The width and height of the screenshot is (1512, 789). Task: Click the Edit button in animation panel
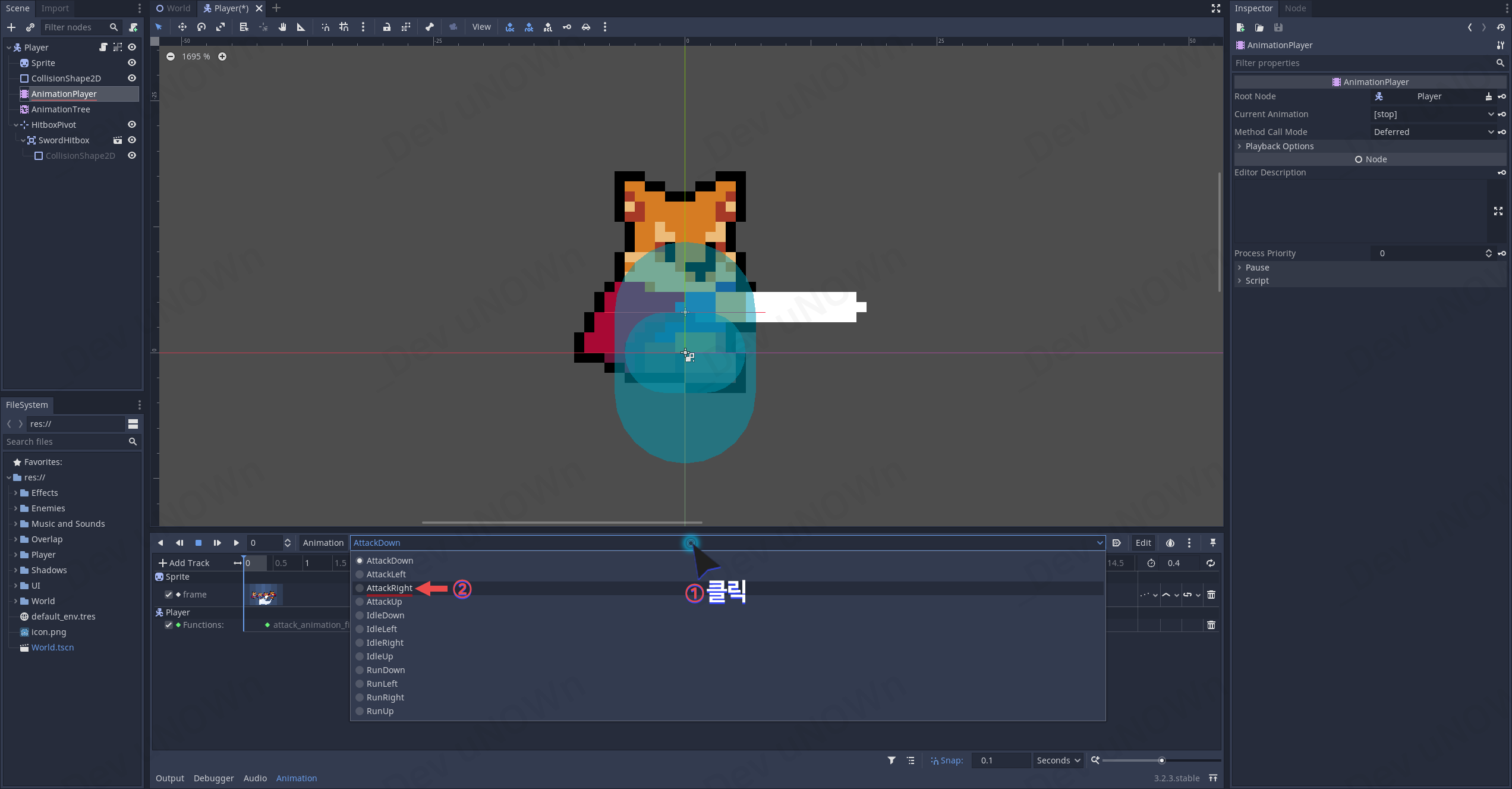click(x=1142, y=543)
